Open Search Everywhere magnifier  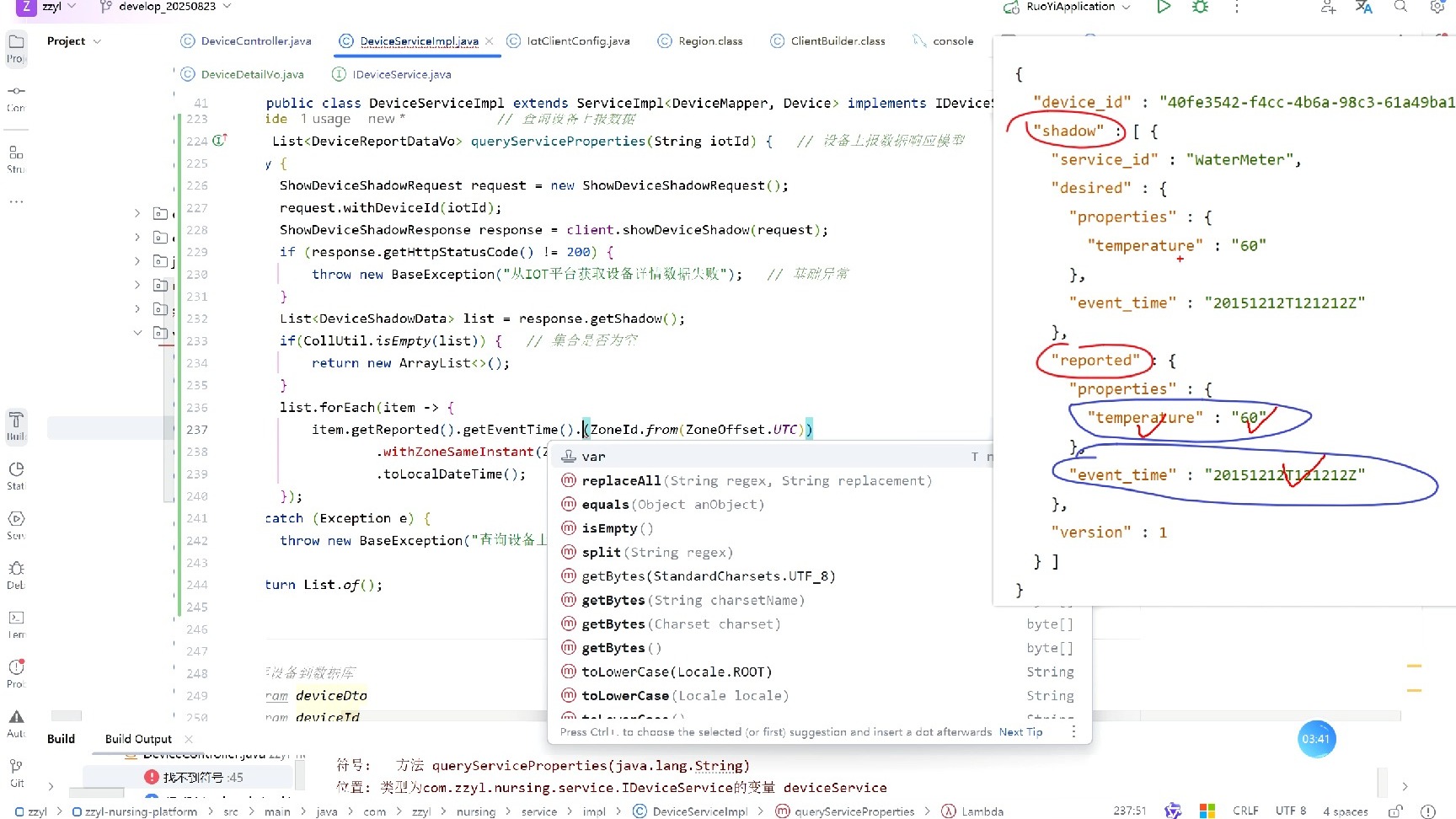pos(1400,7)
